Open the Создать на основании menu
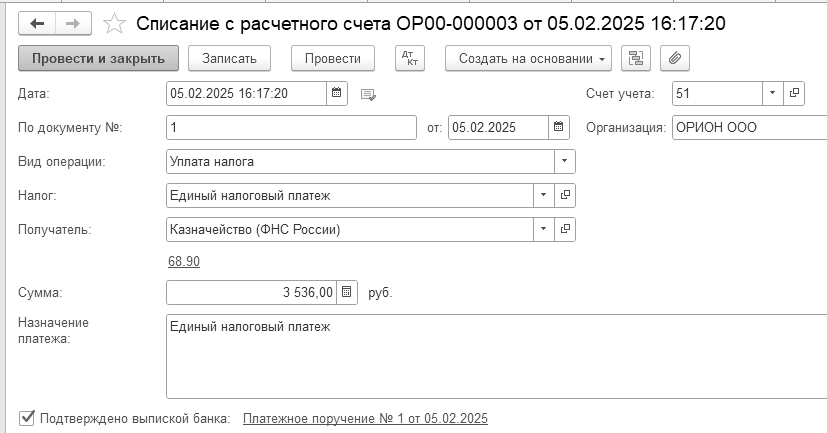The width and height of the screenshot is (827, 433). (528, 59)
